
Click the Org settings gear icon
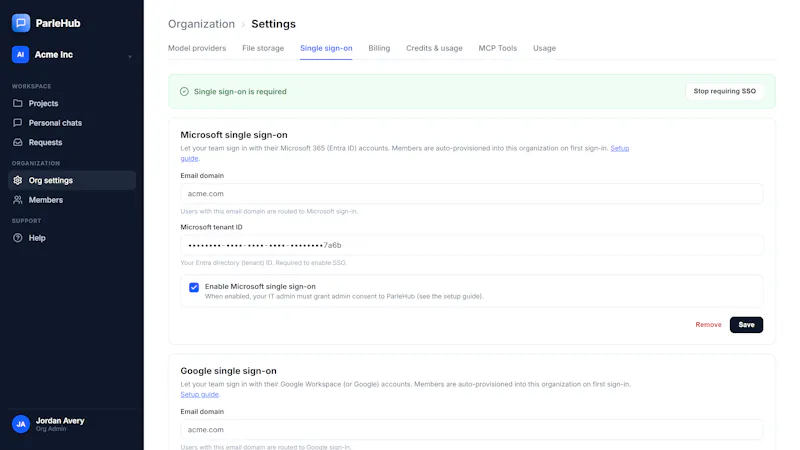coord(18,180)
